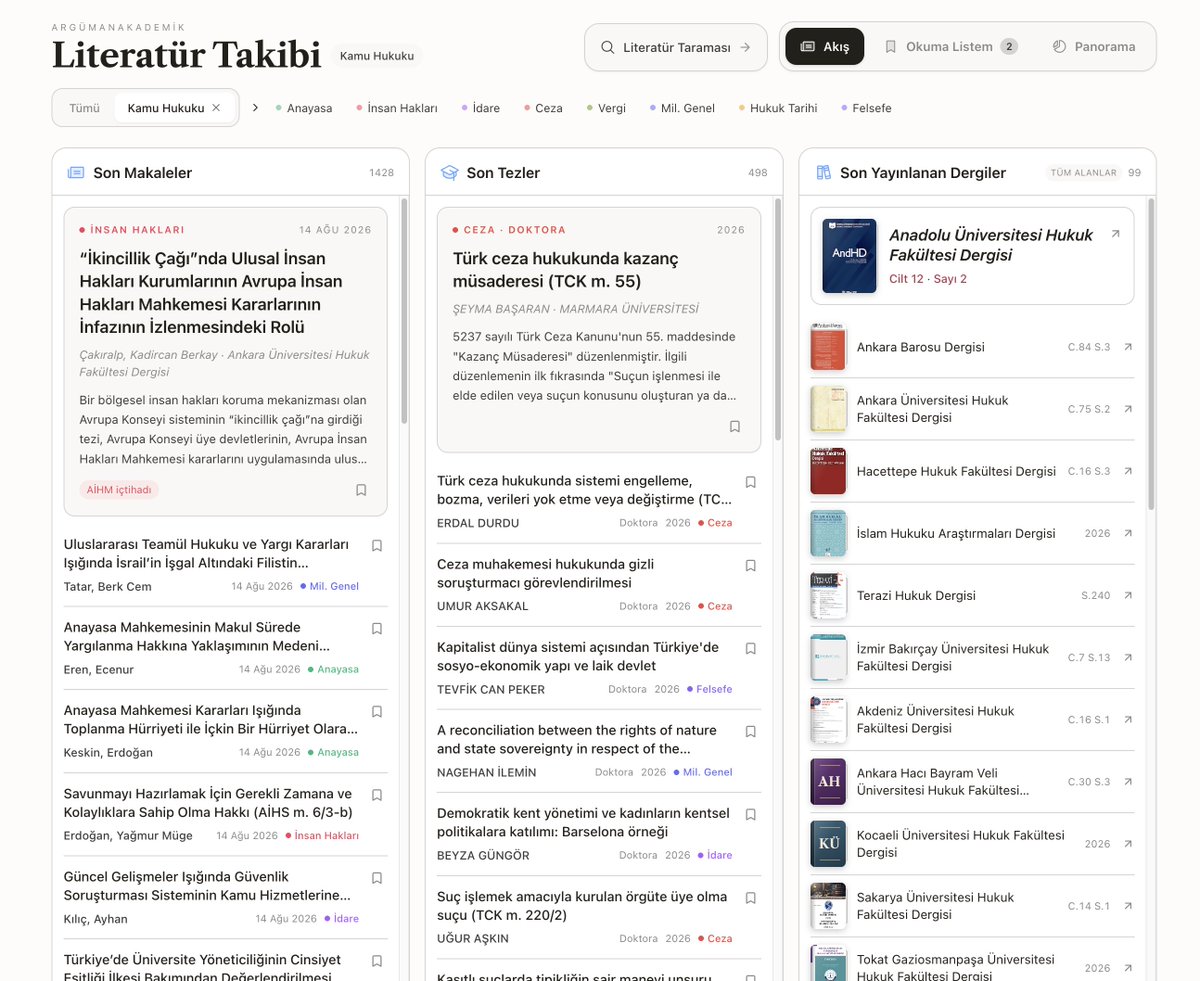Open the Kocaeli KÜ journal cover thumbnail
This screenshot has width=1200, height=981.
point(828,844)
